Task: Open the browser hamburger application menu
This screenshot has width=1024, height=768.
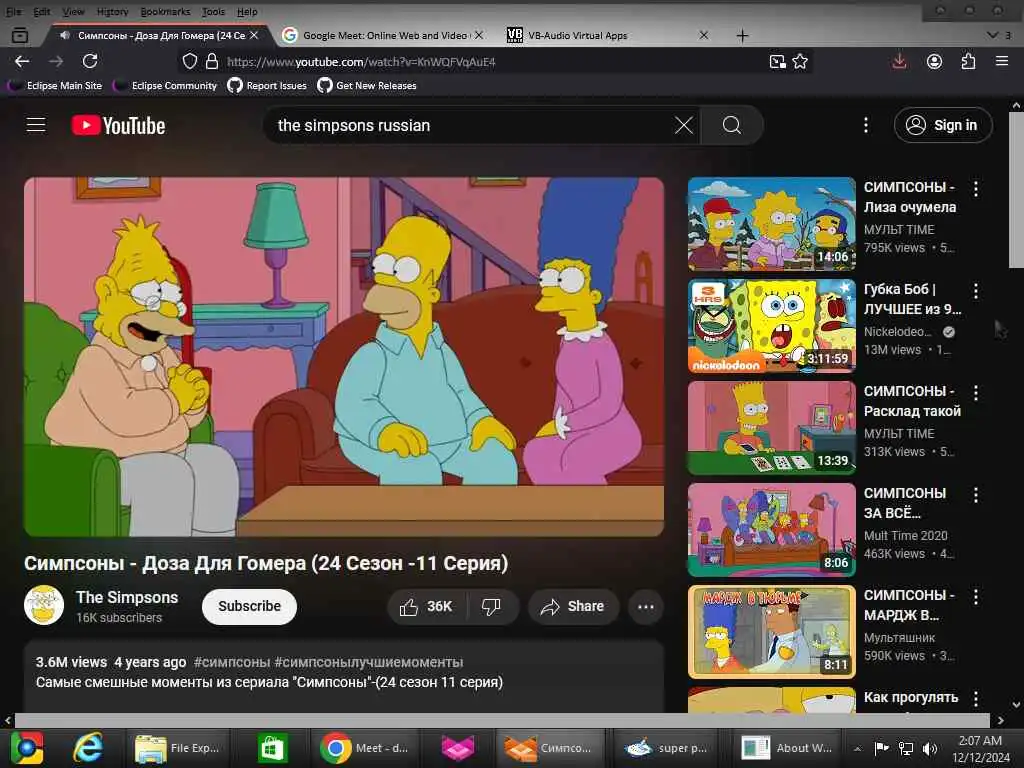Action: (x=1002, y=61)
